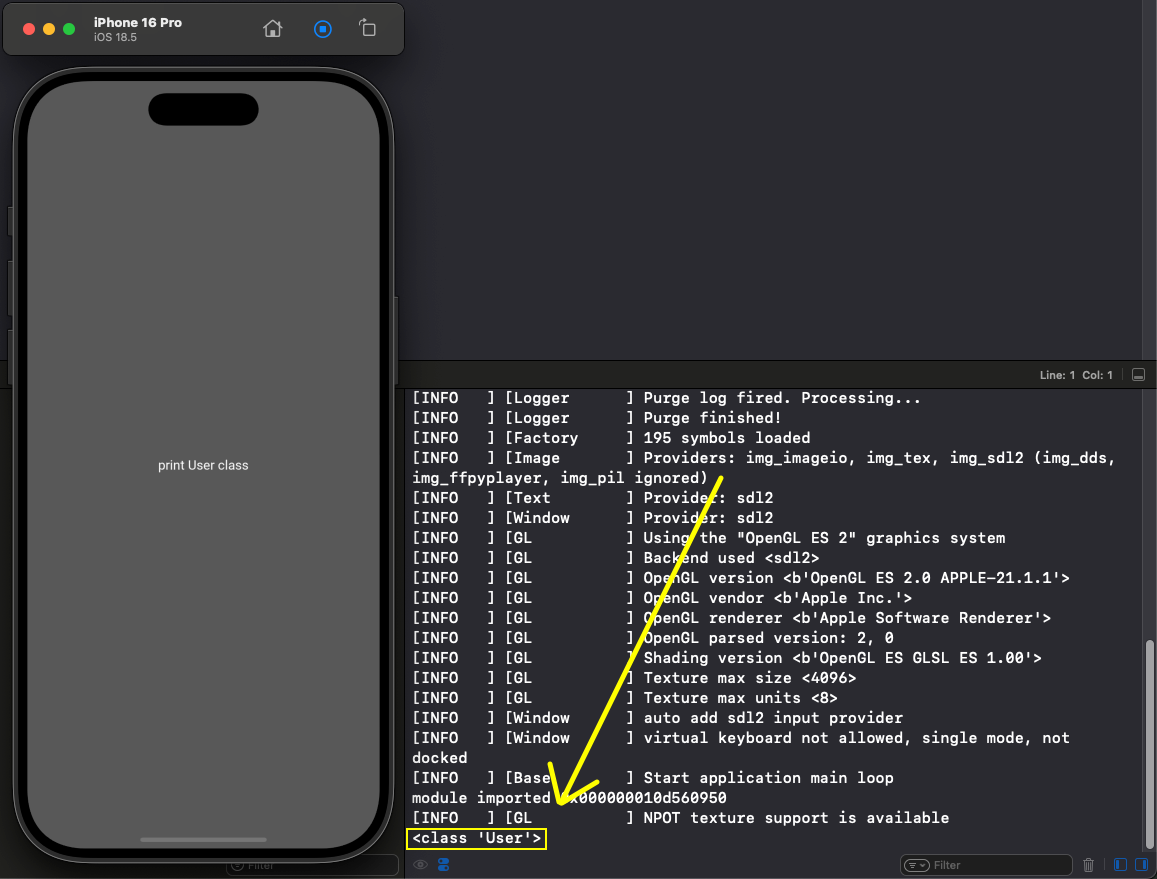Rotate the device with the Simulator toolbar icon
Image resolution: width=1157 pixels, height=879 pixels.
[x=367, y=28]
